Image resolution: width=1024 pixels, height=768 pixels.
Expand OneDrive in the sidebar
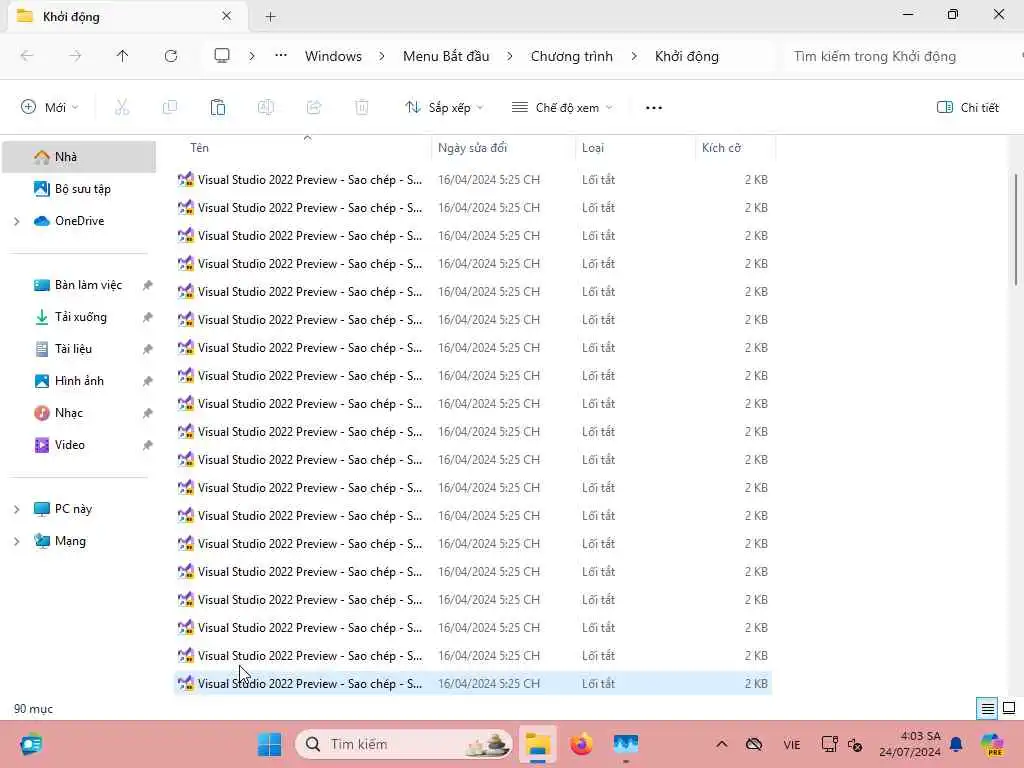[16, 221]
